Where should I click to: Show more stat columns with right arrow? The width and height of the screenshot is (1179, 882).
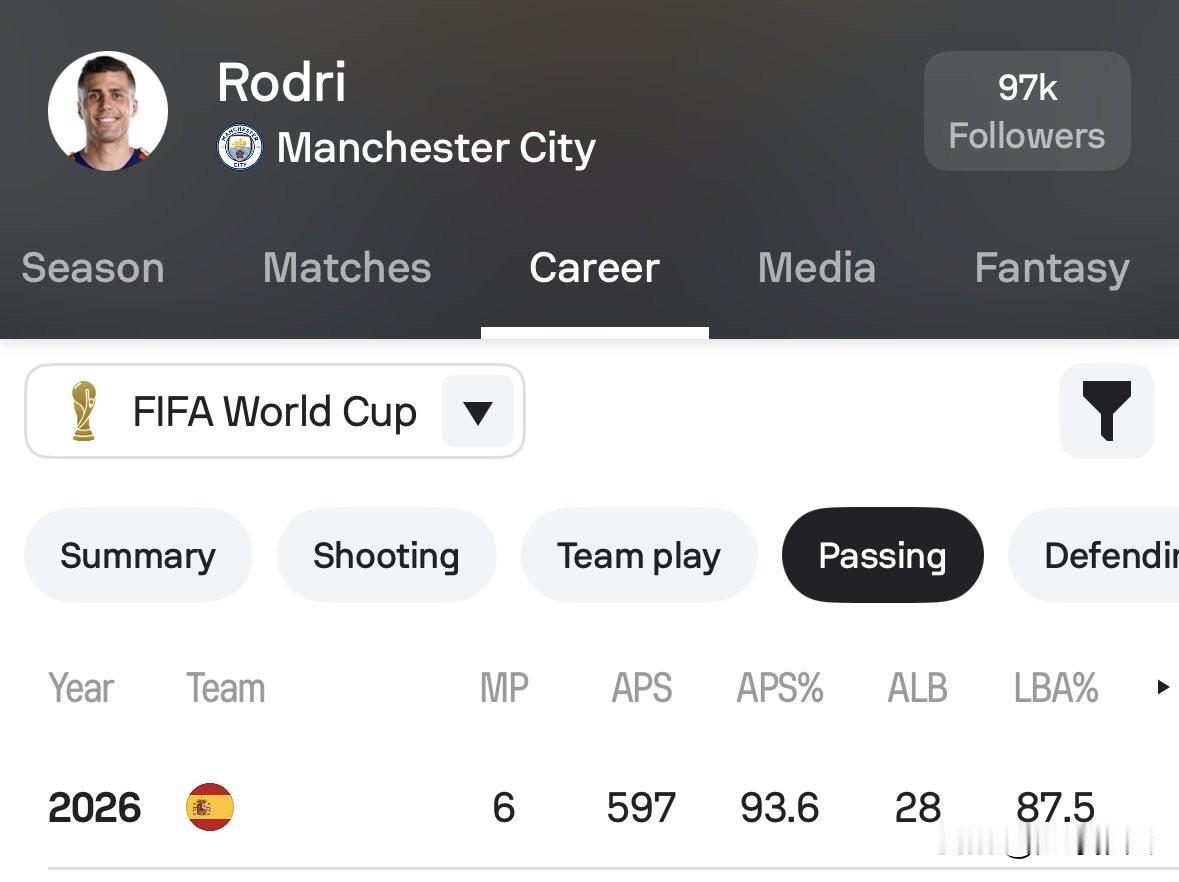[x=1162, y=687]
